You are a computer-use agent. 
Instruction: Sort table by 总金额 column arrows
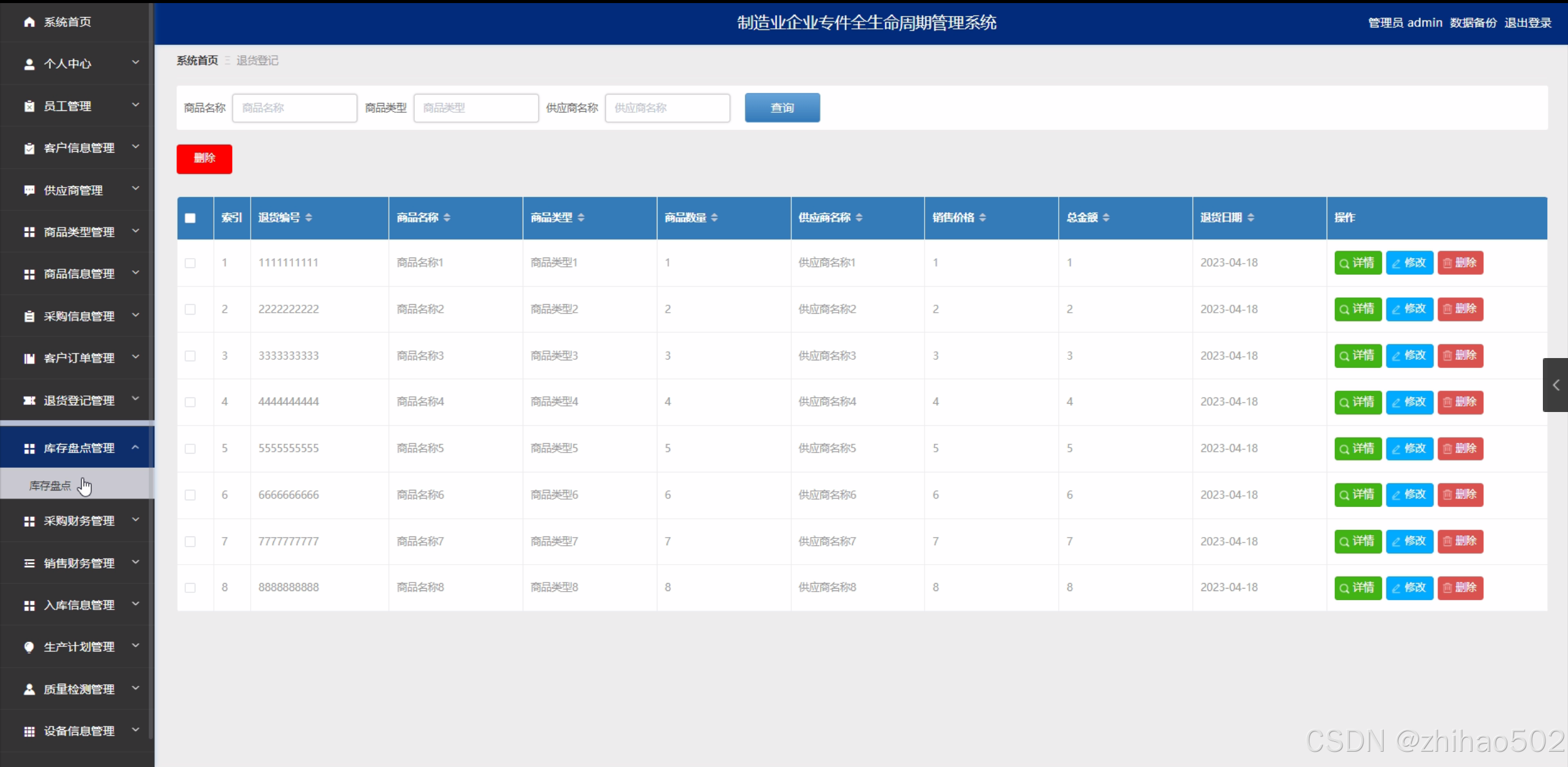1106,218
